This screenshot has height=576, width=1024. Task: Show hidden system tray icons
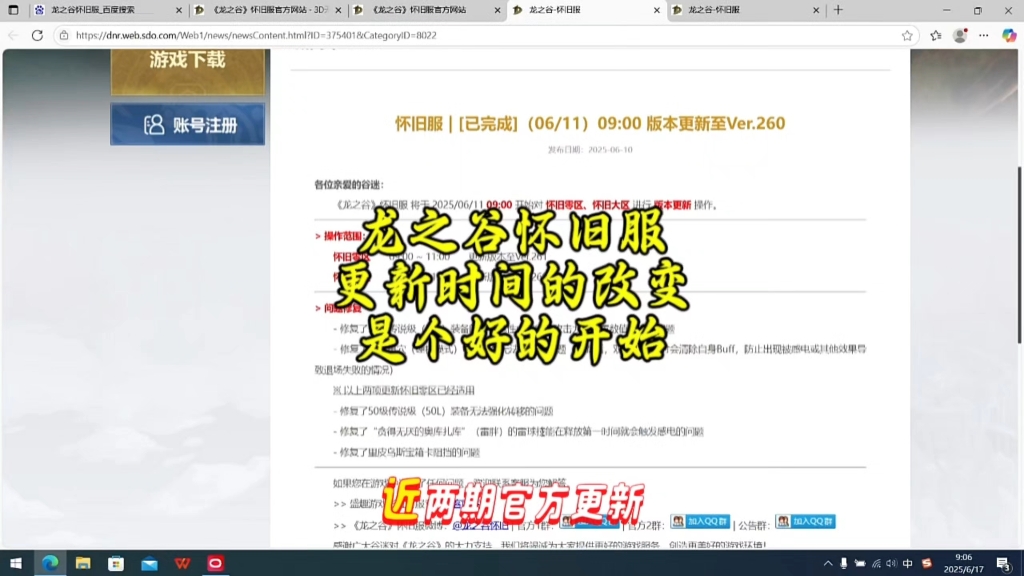(828, 563)
